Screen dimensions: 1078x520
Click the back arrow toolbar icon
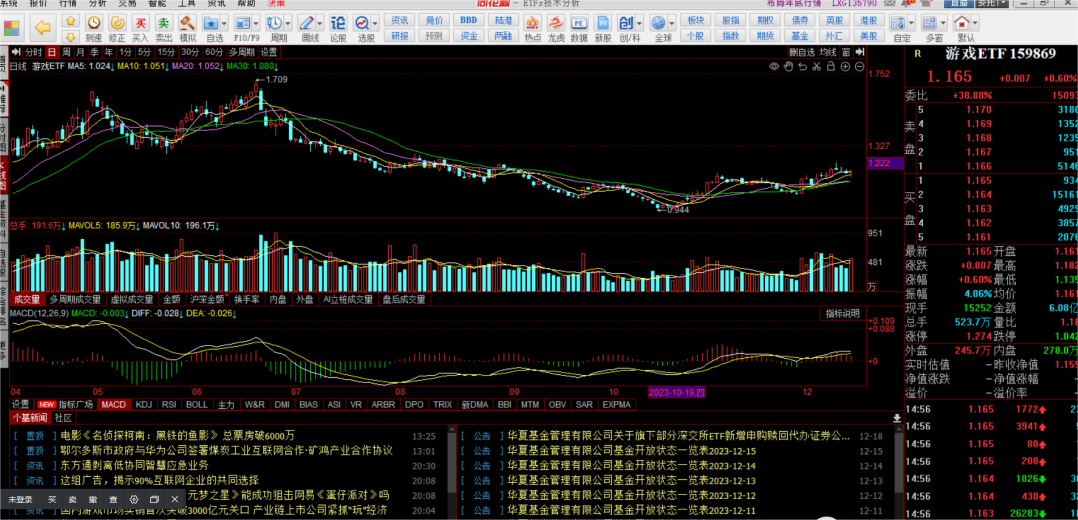[43, 28]
